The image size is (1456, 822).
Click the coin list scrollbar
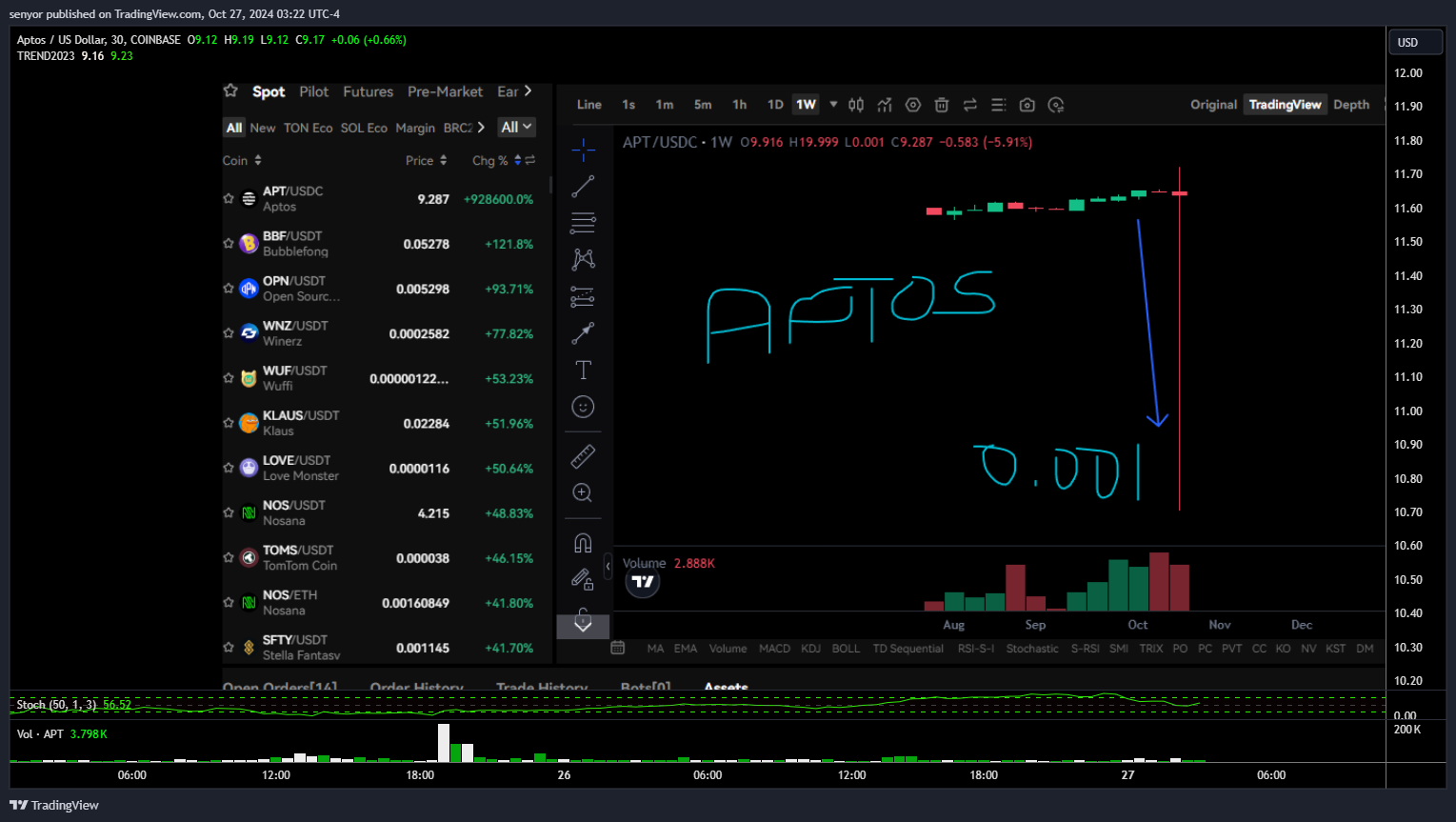click(550, 184)
